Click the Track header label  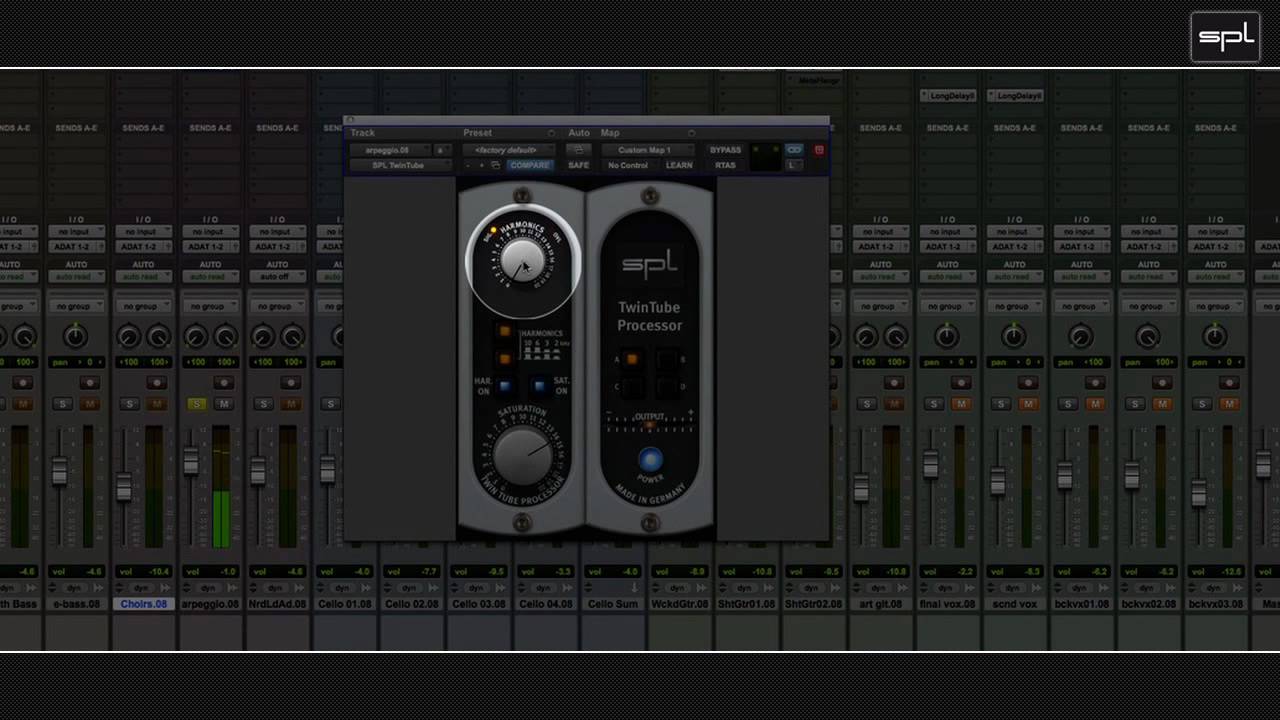click(x=363, y=132)
